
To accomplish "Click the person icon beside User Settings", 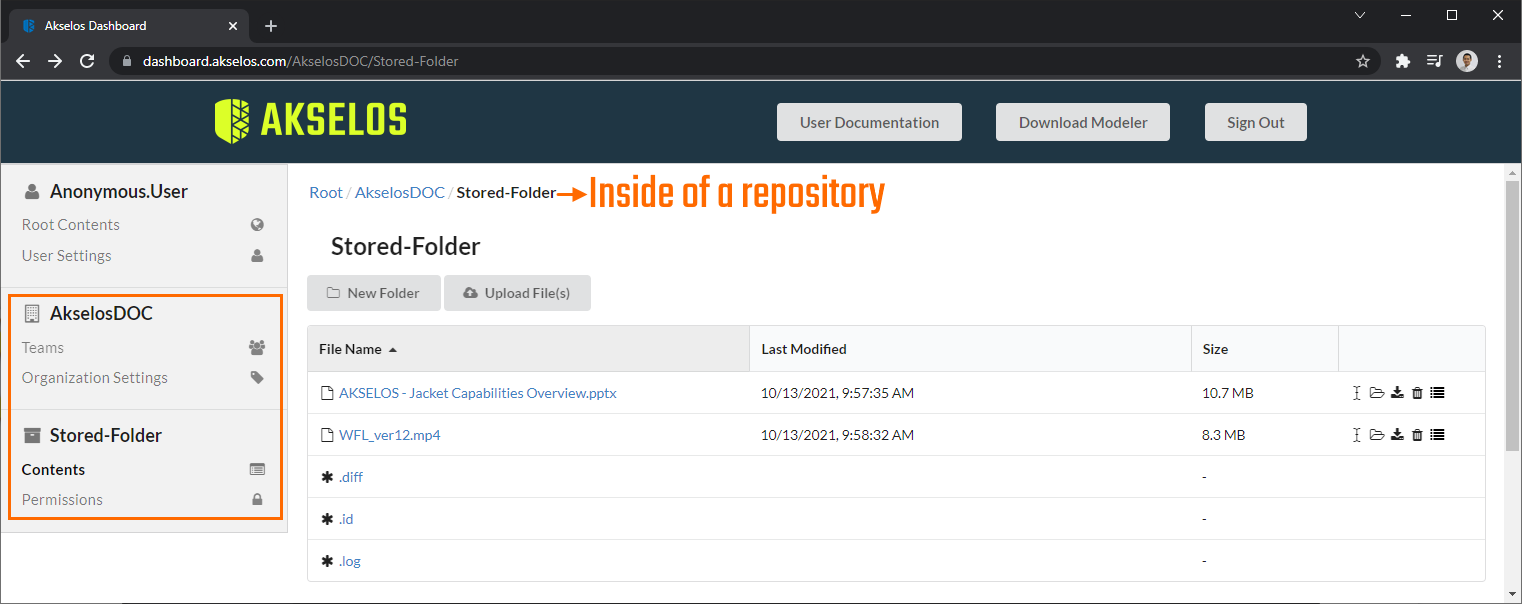I will [x=257, y=256].
